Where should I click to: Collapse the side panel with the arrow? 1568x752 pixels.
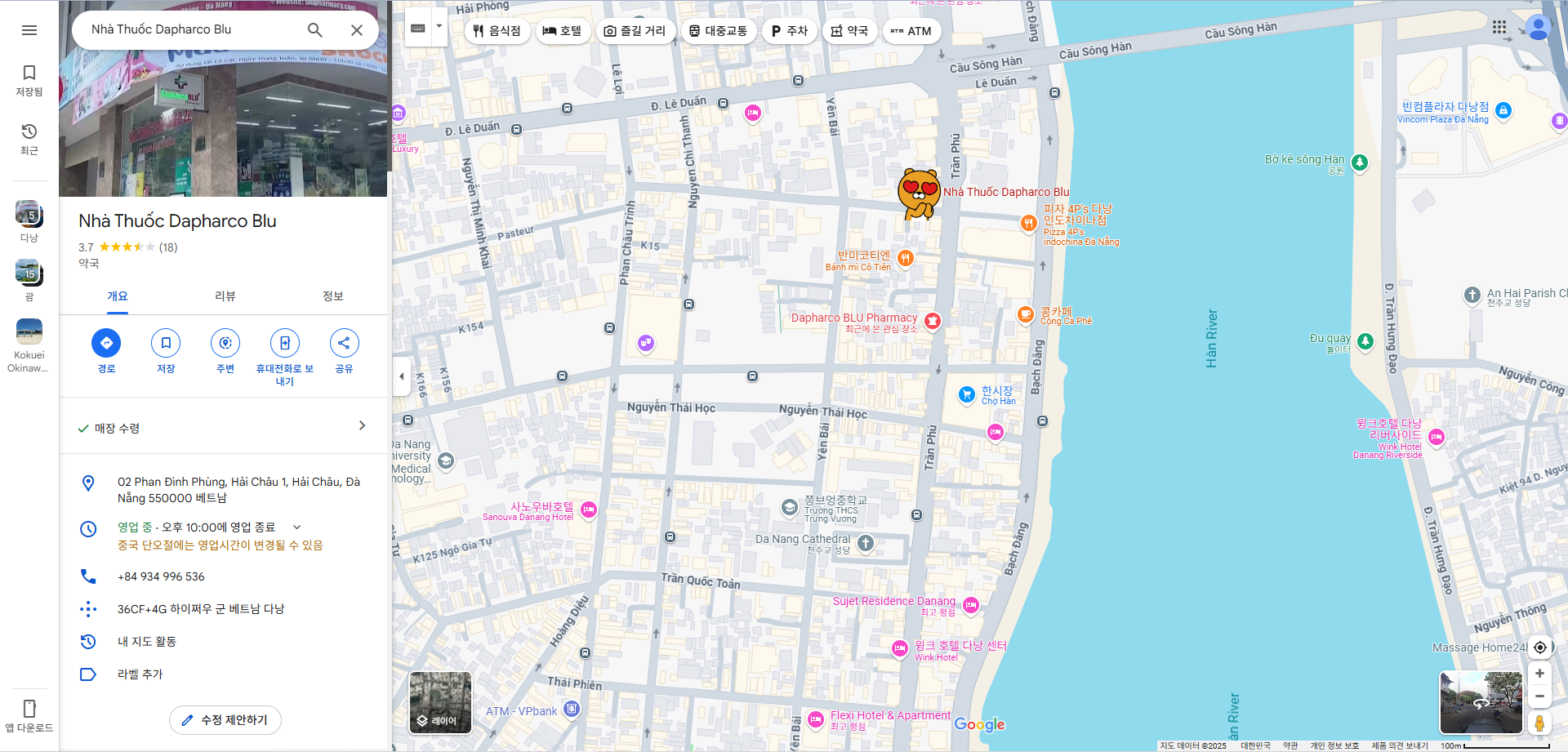click(401, 376)
